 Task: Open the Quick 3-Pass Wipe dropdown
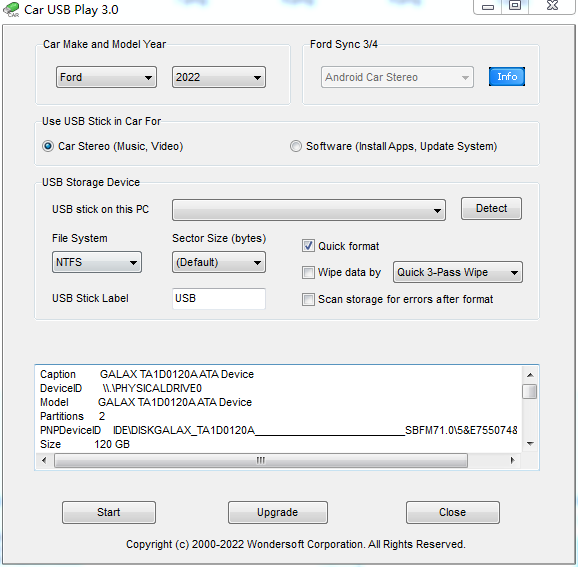click(457, 272)
